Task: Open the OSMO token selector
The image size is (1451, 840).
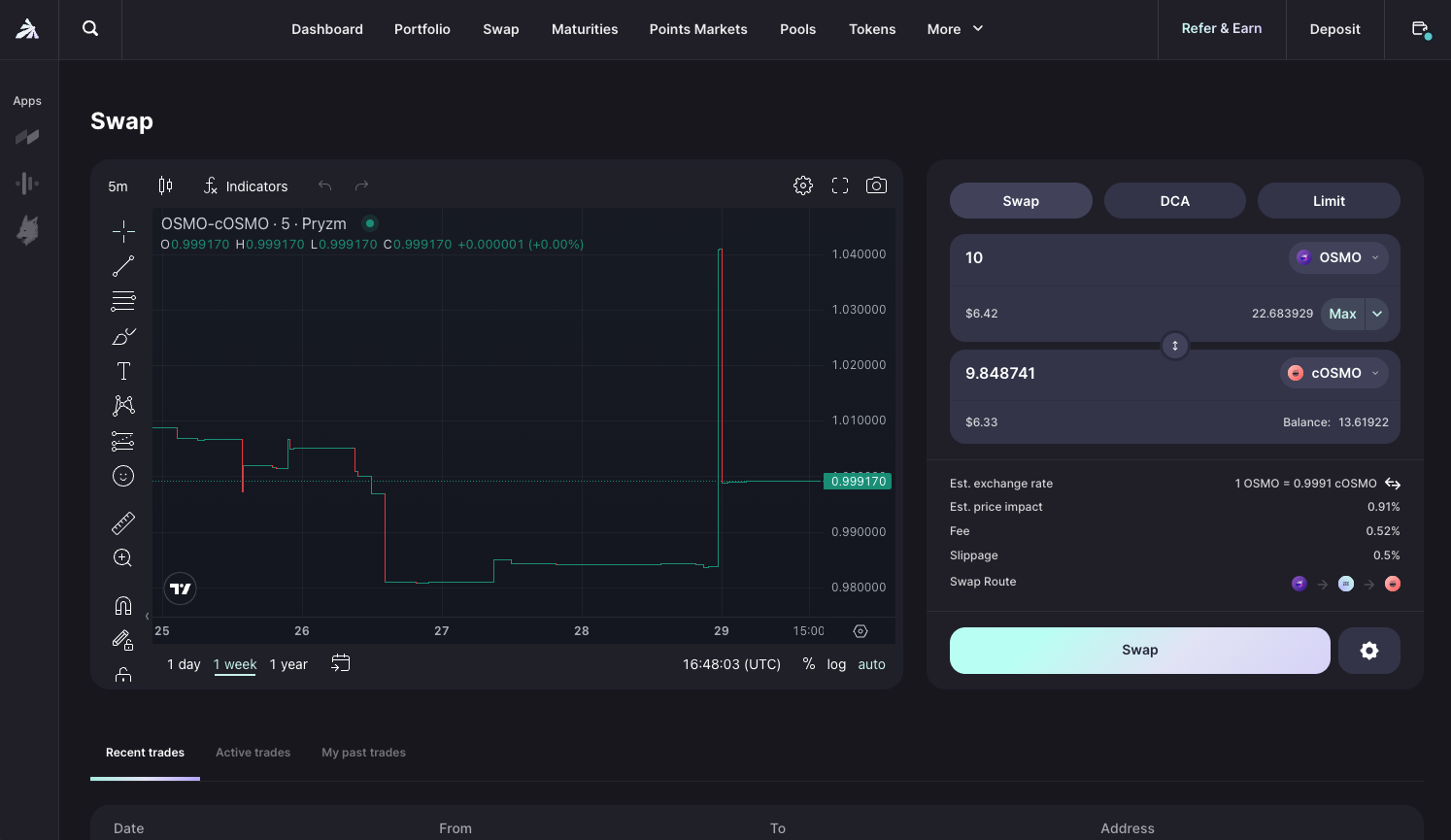Action: pos(1338,257)
